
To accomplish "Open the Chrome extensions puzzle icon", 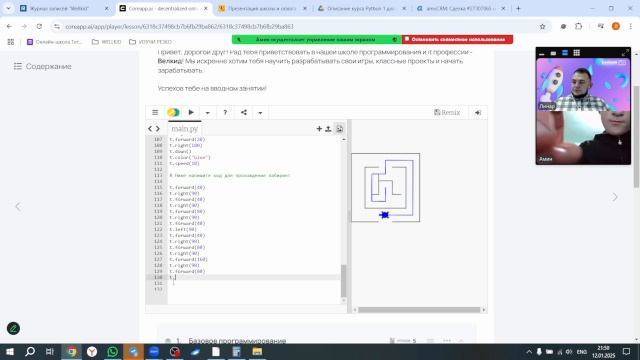I will [578, 26].
